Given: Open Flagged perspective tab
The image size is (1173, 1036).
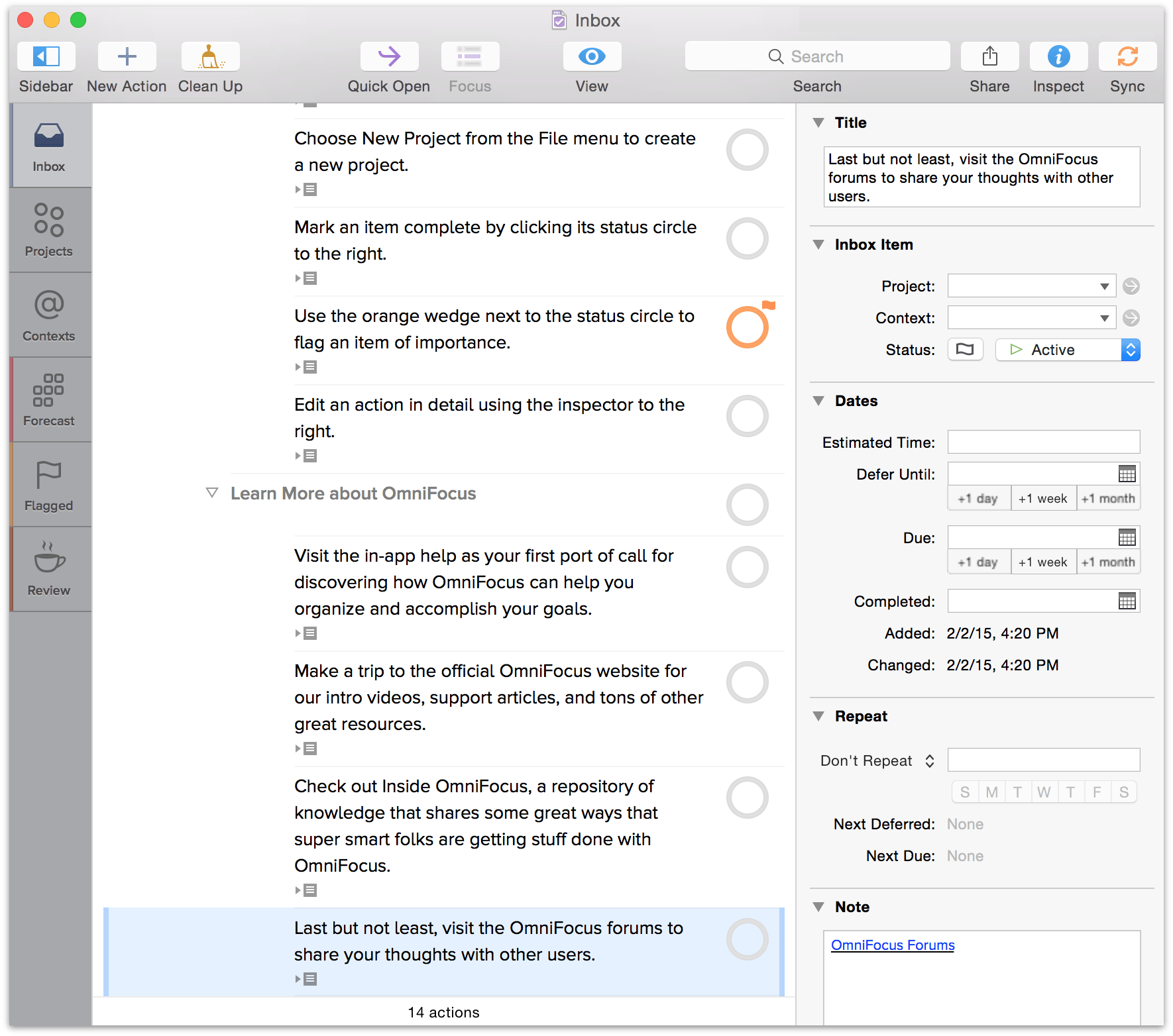Looking at the screenshot, I should 50,485.
